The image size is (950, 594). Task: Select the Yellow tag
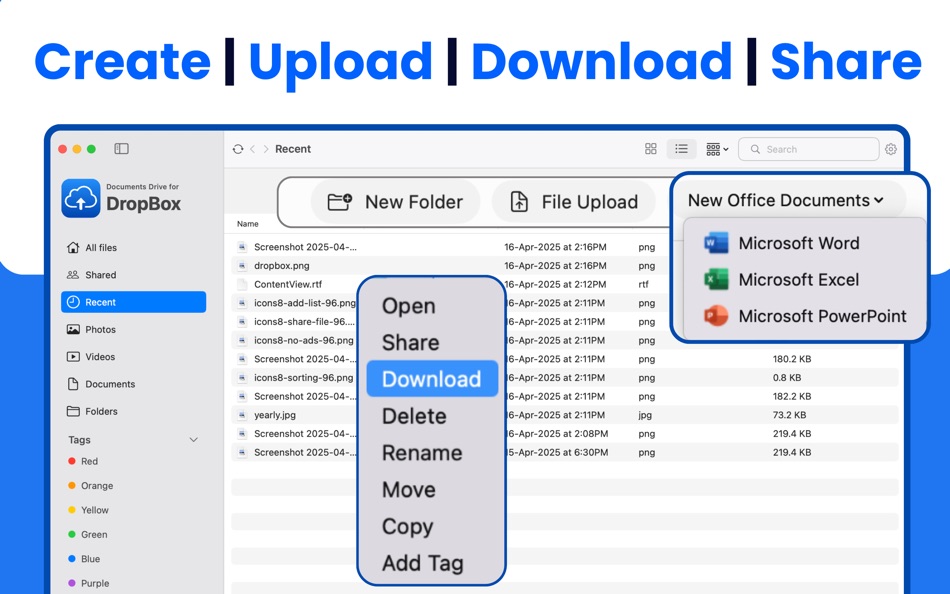tap(88, 510)
